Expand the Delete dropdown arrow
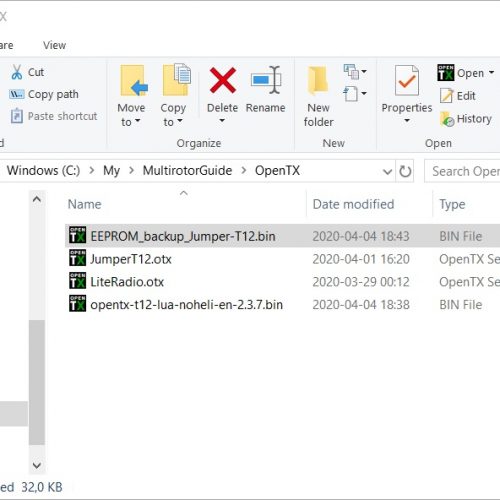This screenshot has height=500, width=500. tap(222, 121)
